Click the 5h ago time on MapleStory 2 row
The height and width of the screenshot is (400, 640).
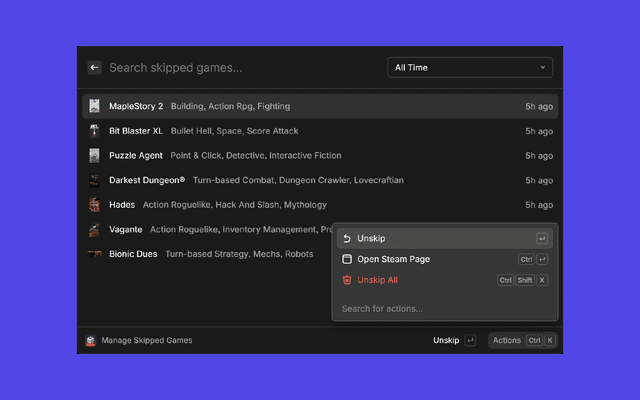pos(539,107)
